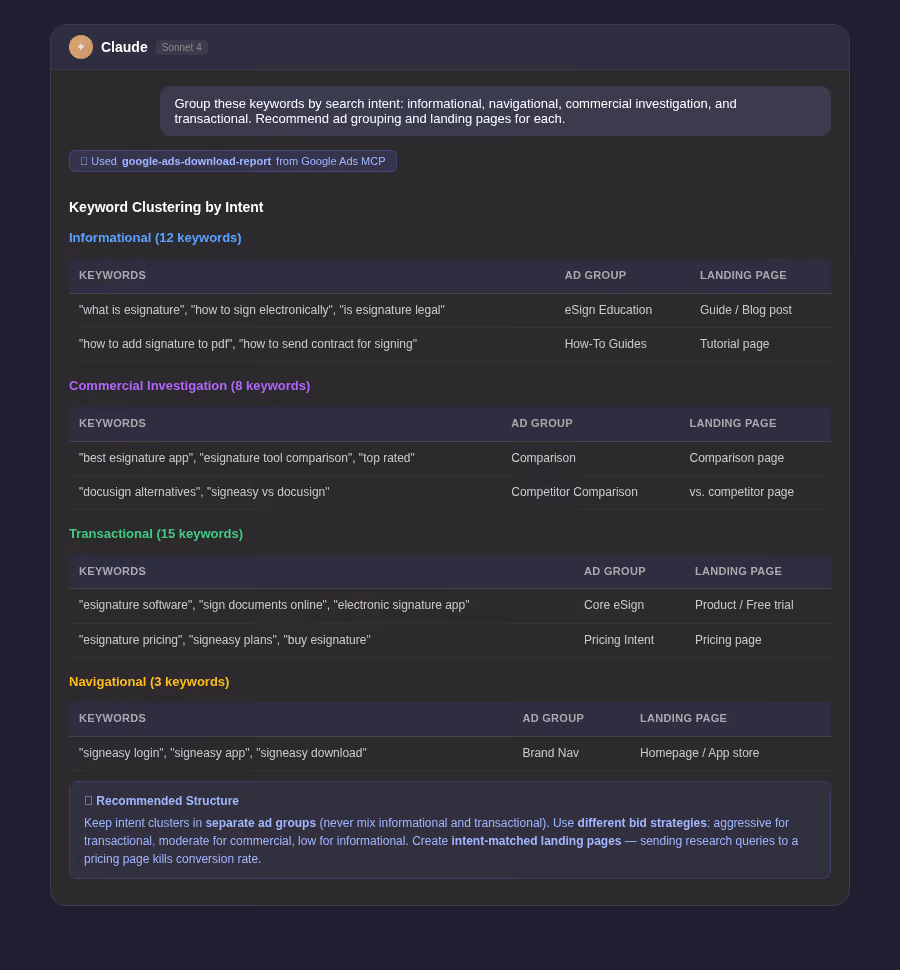Screen dimensions: 900x970
Task: Select the Brand Nav ad group cell
Action: coord(551,753)
